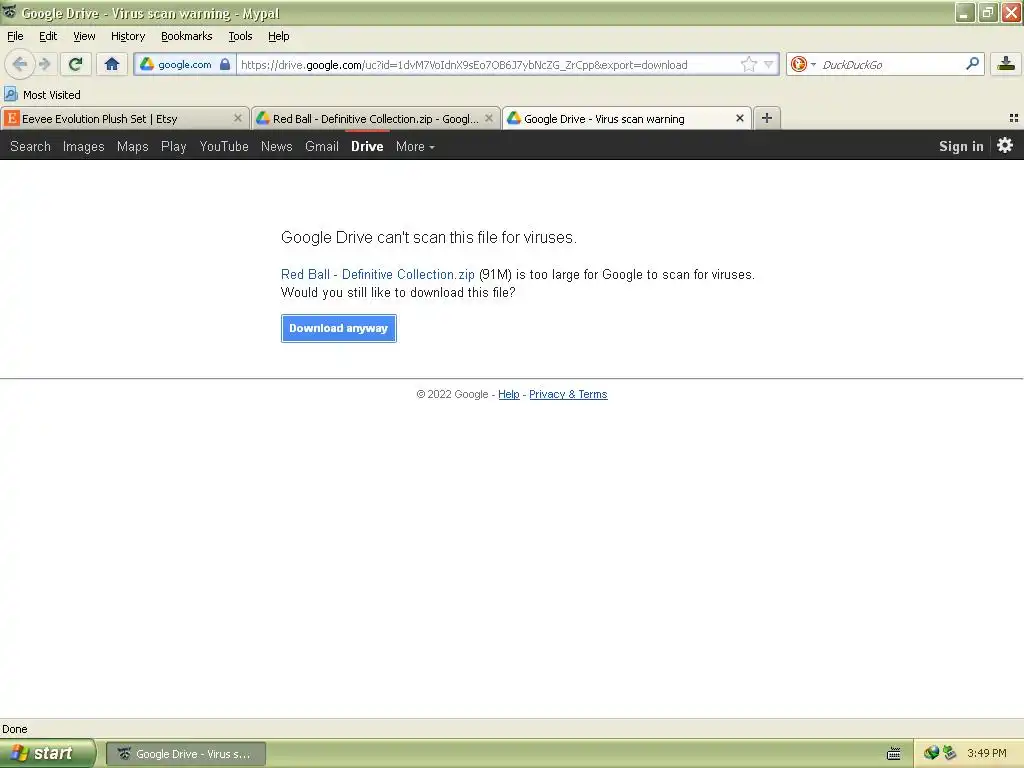Click Maps in the Google bar
1024x768 pixels.
[x=133, y=146]
